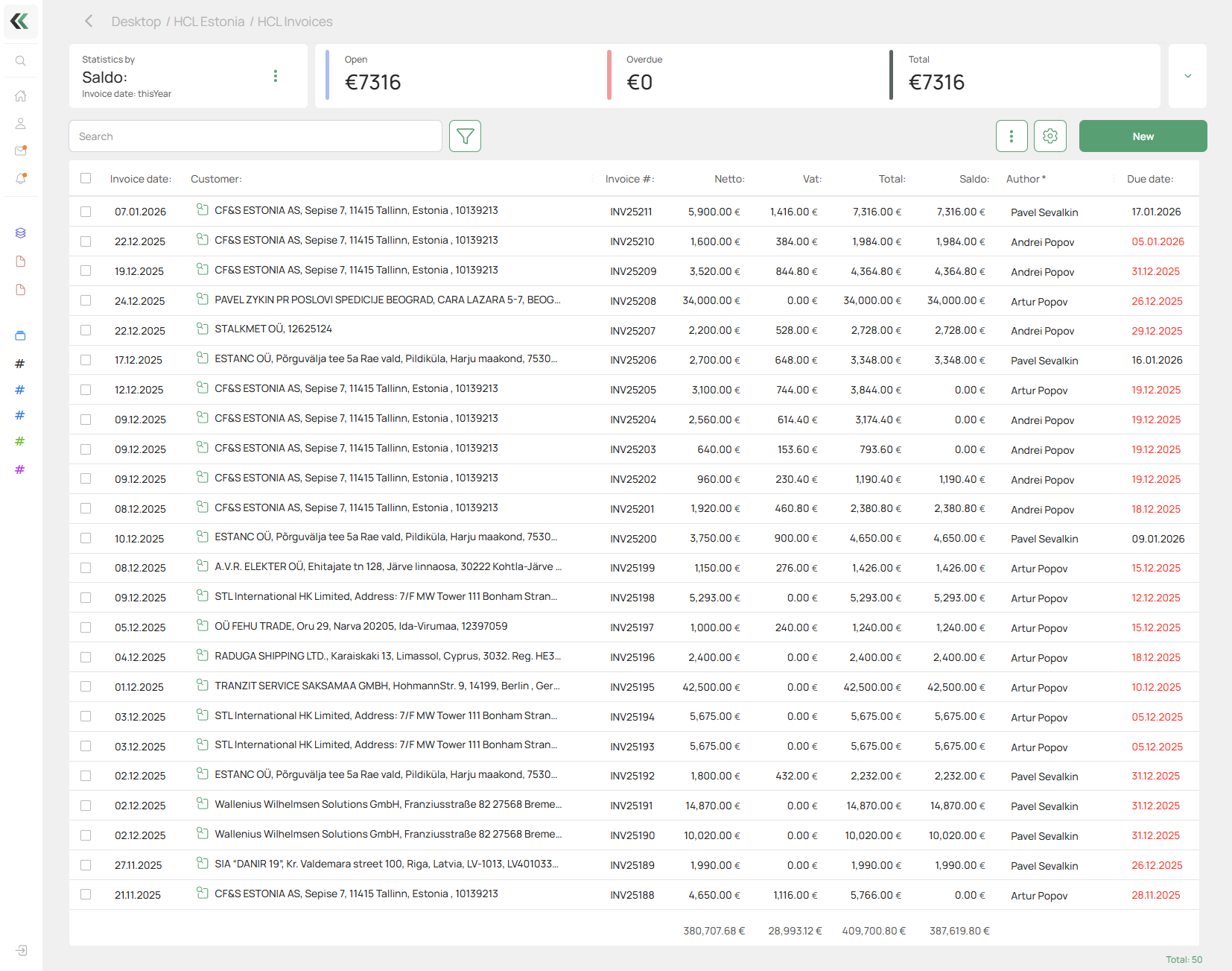Click the green New button
1232x971 pixels.
pos(1143,136)
